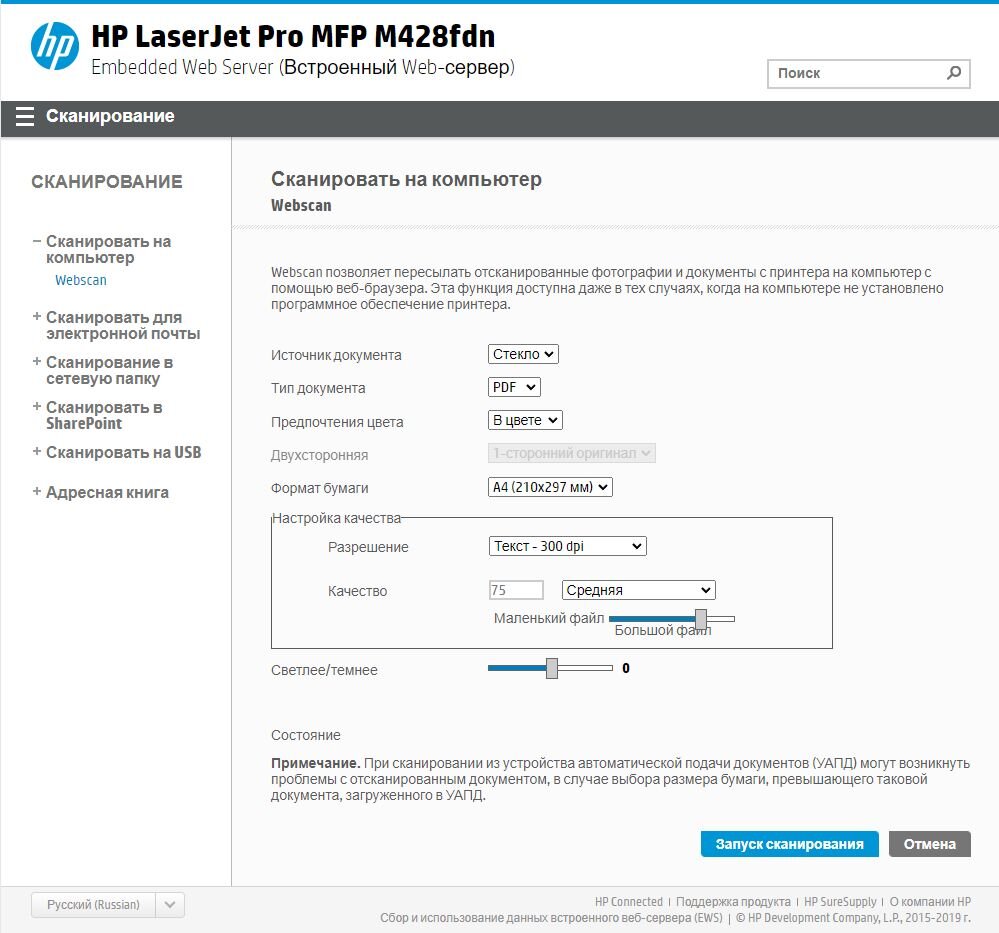
Task: Click the Состояние label
Action: pos(306,735)
